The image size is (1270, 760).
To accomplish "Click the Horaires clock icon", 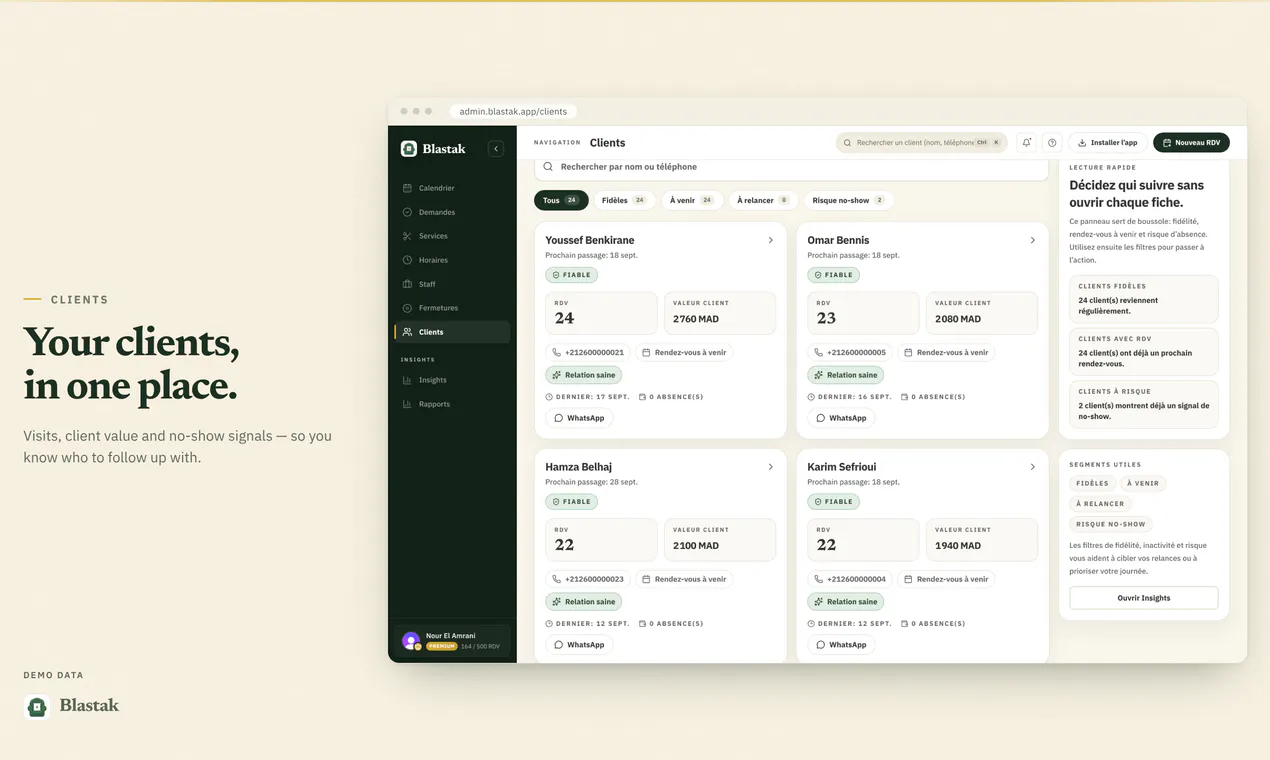I will point(407,260).
